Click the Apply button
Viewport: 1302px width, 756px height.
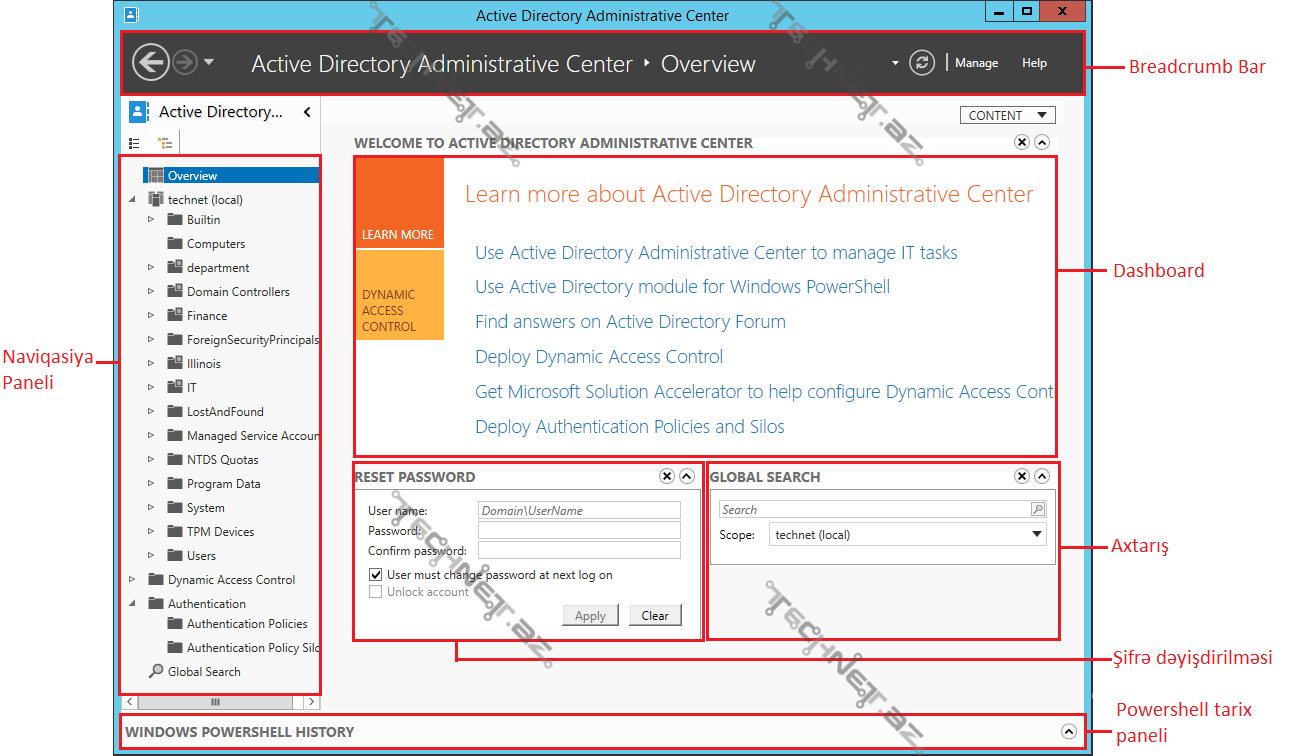[590, 615]
